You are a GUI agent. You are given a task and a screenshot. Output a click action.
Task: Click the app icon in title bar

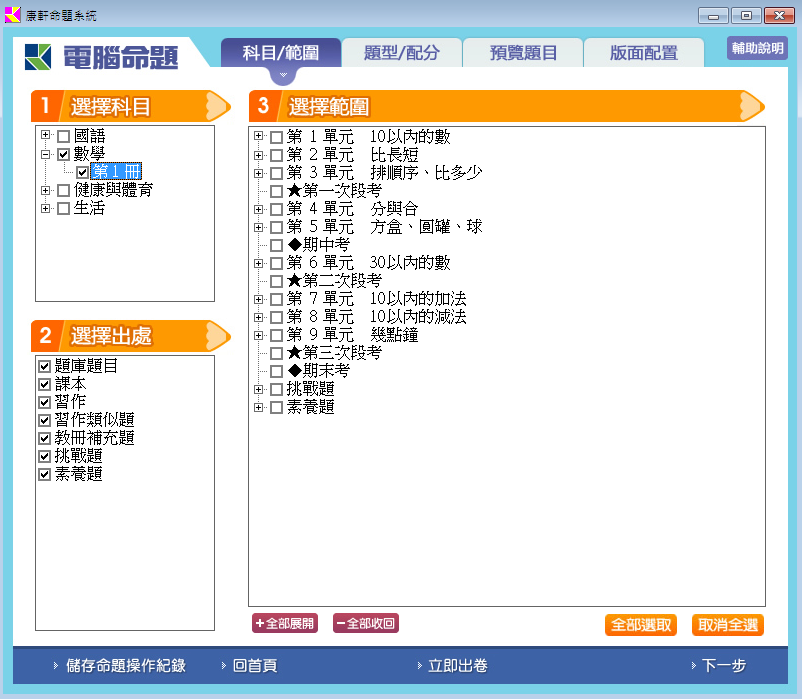pyautogui.click(x=12, y=15)
